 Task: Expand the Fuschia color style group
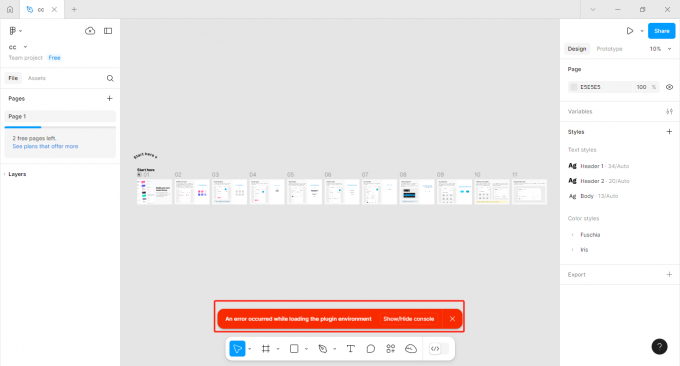click(572, 235)
